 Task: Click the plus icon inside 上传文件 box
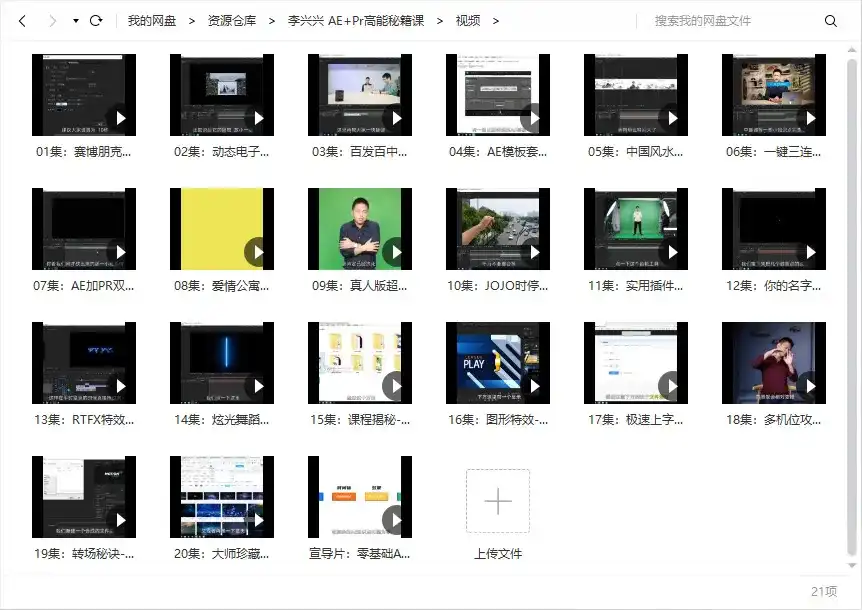499,500
